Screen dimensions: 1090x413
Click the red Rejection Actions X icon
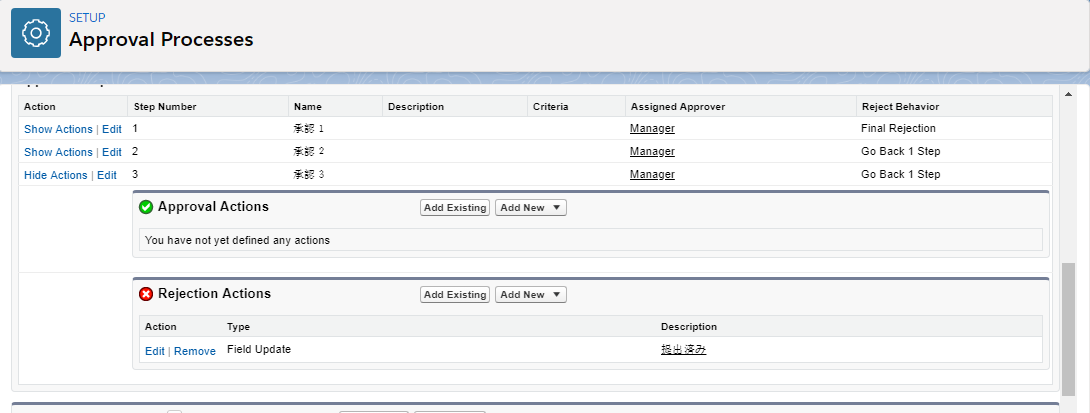(x=146, y=294)
